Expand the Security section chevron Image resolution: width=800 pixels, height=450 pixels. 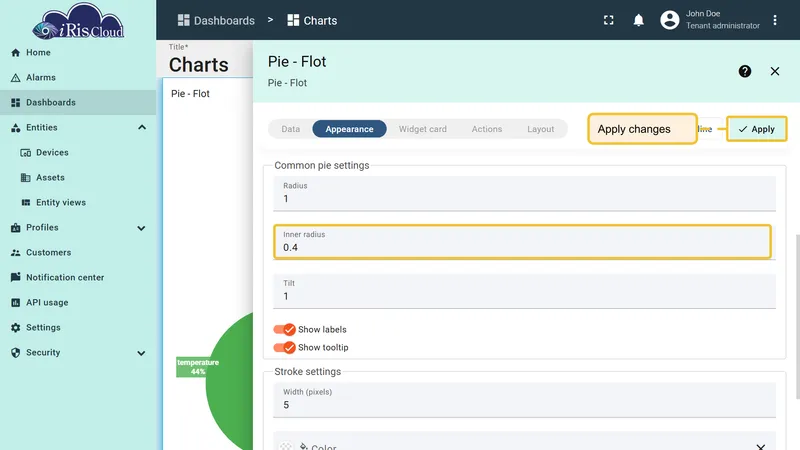(141, 353)
